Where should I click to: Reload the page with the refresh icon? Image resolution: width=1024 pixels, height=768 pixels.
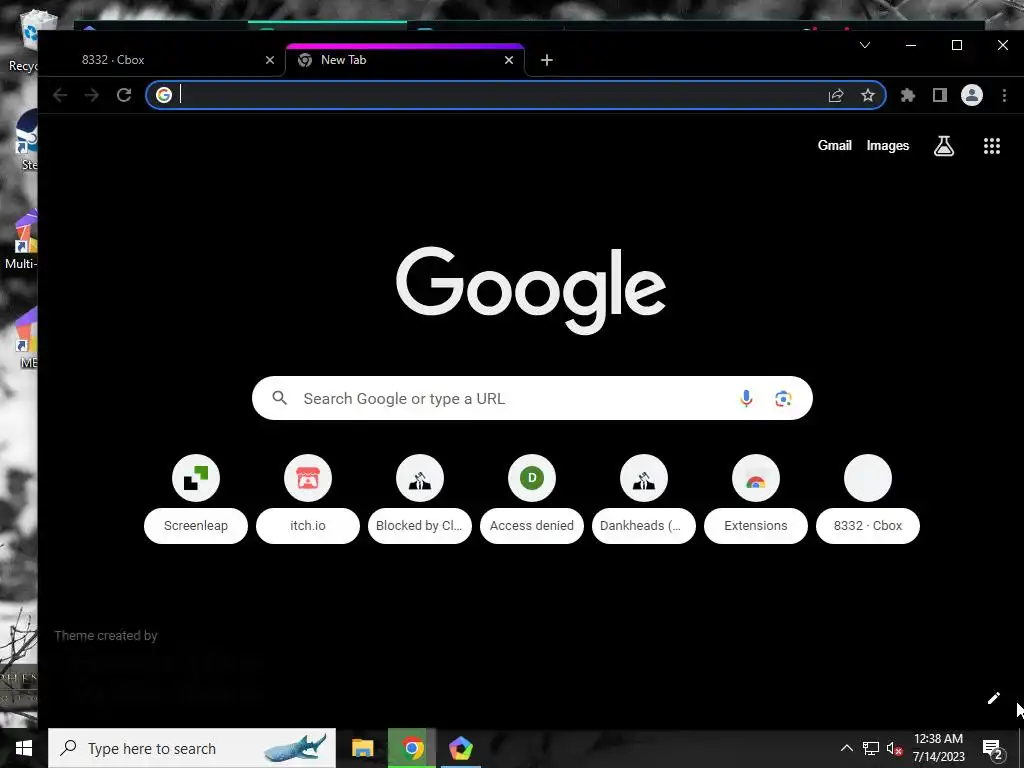point(124,95)
